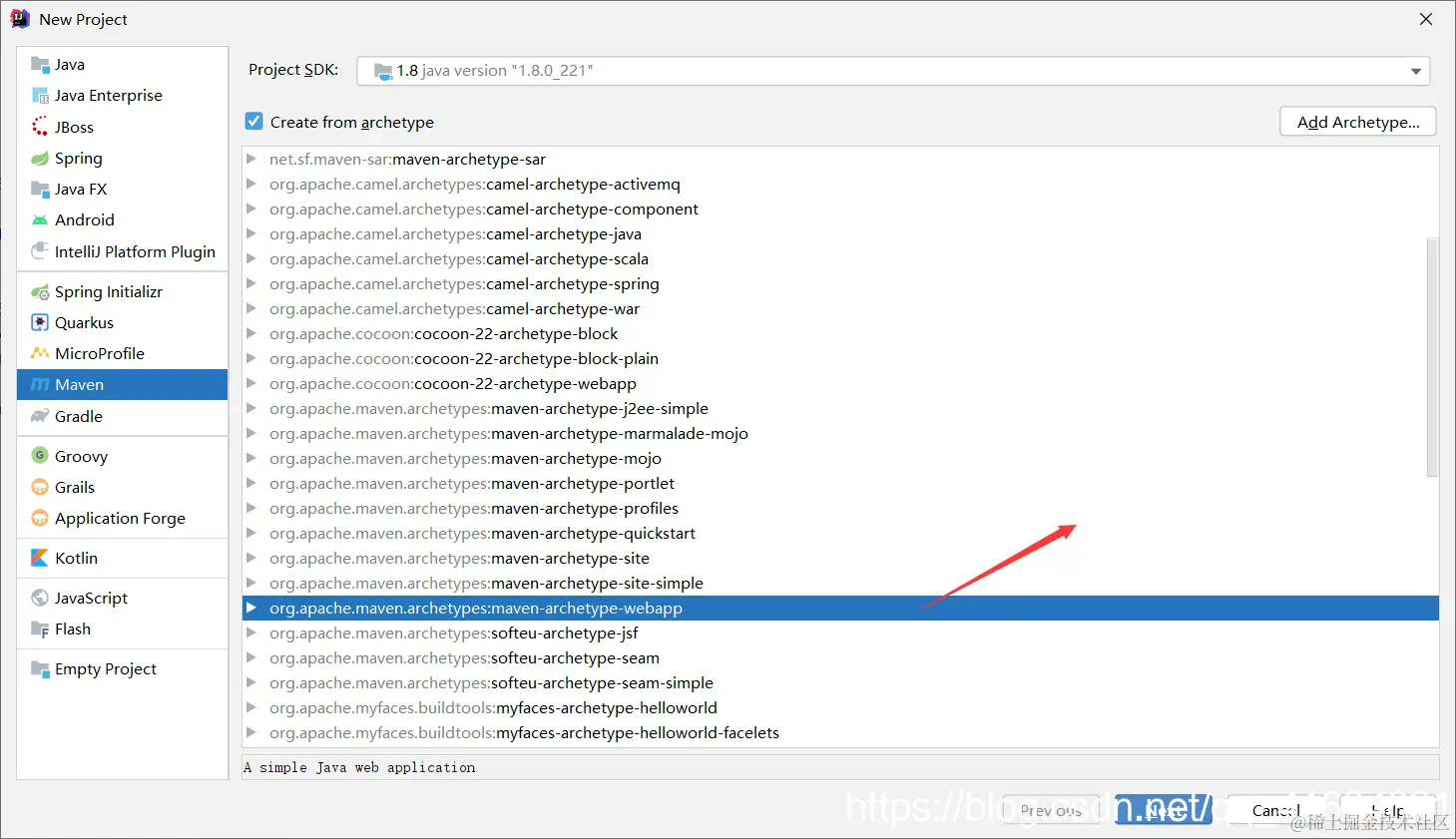This screenshot has height=839, width=1456.
Task: Select myfaces-archetype-helloworld row
Action: (x=840, y=707)
